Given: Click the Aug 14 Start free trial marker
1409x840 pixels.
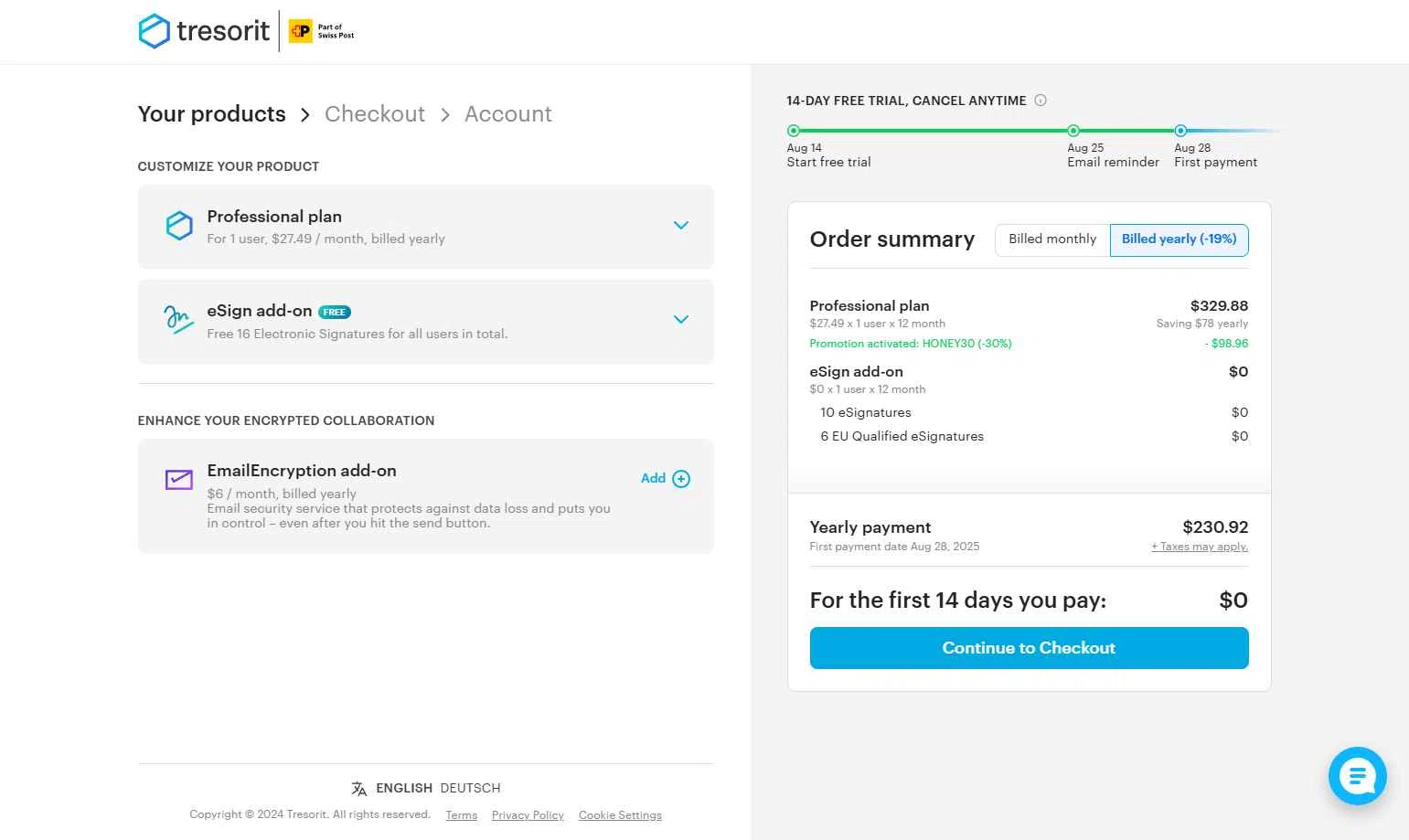Looking at the screenshot, I should (x=794, y=131).
